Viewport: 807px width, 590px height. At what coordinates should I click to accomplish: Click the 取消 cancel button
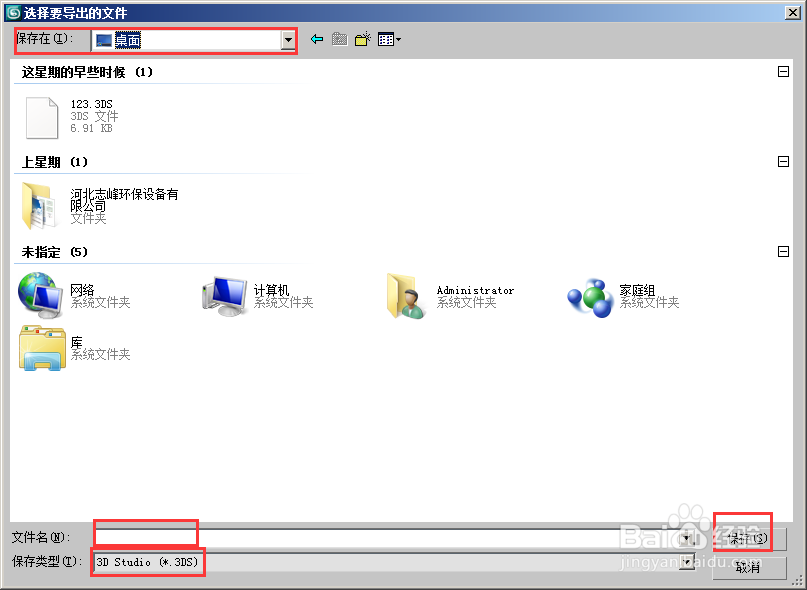tap(748, 566)
